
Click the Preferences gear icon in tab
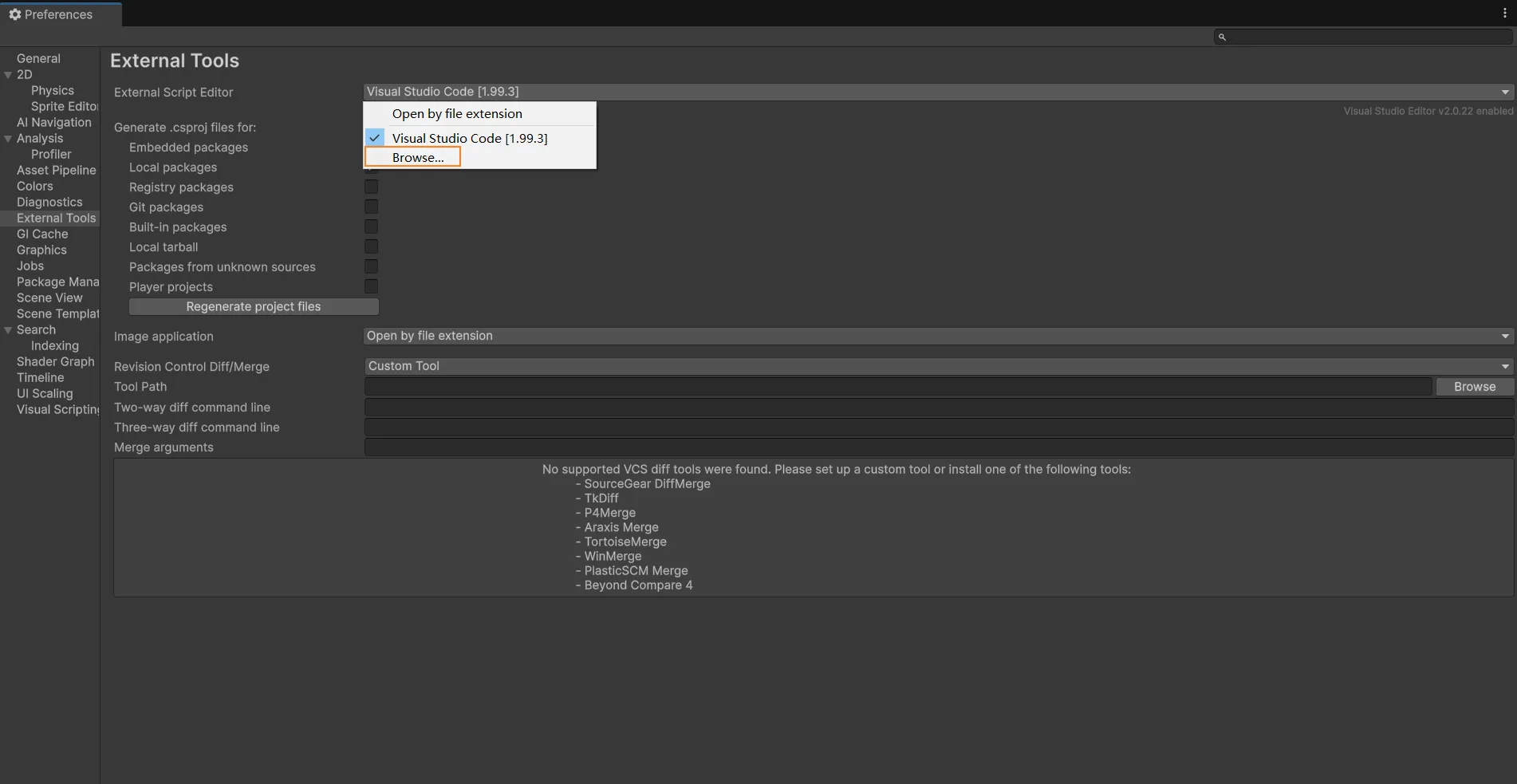pyautogui.click(x=14, y=14)
